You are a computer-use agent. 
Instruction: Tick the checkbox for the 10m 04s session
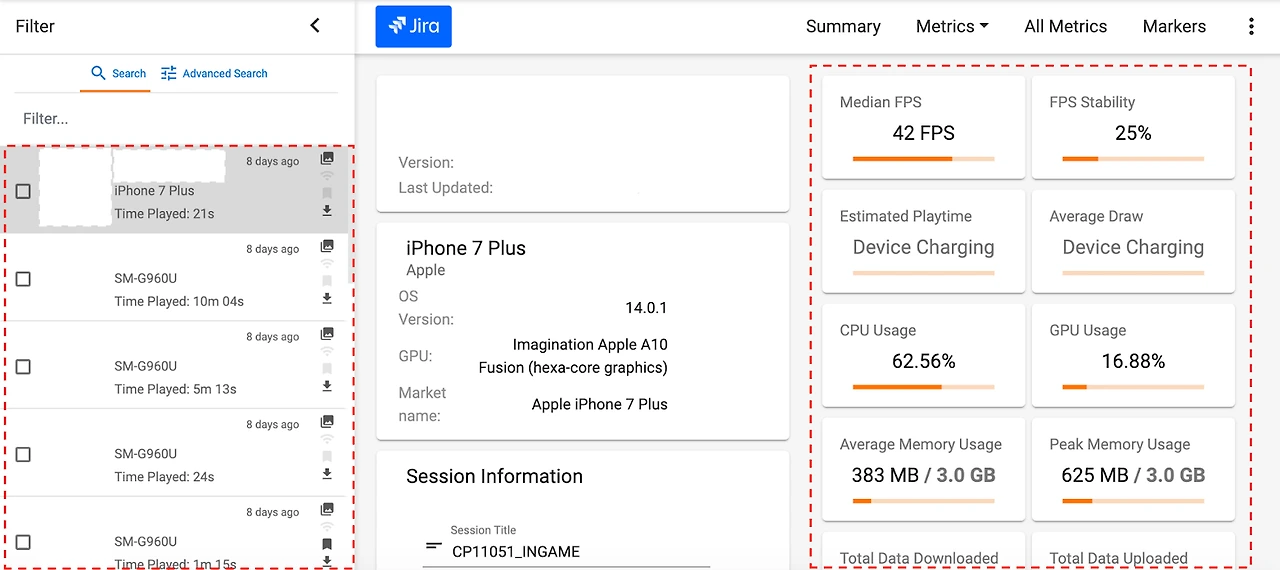tap(23, 279)
